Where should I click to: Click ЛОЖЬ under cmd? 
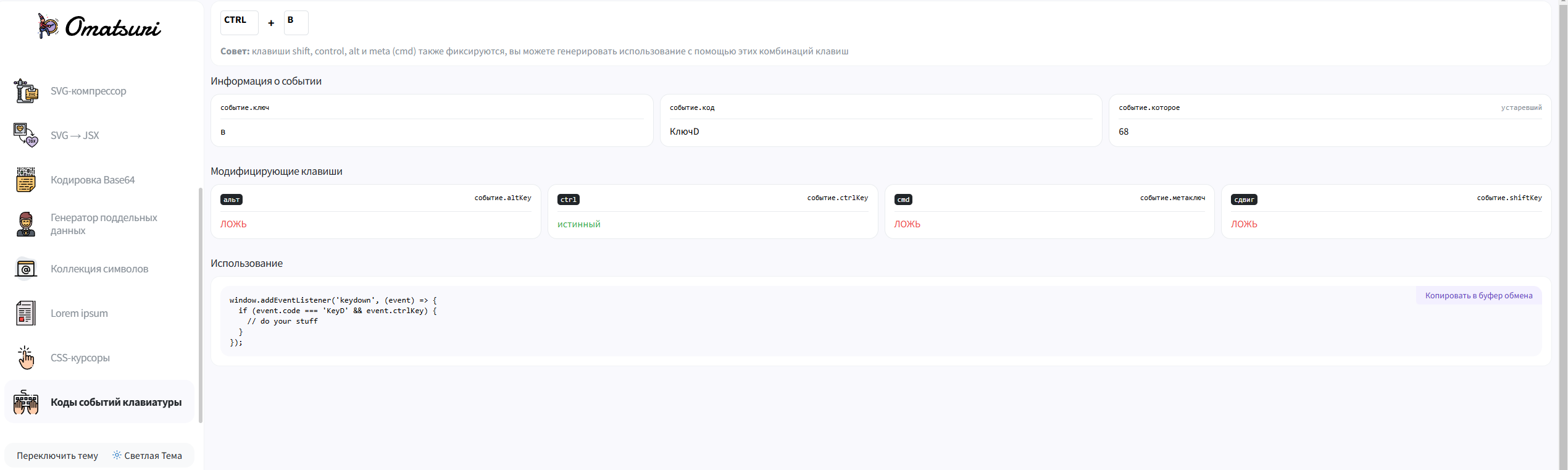(x=907, y=224)
